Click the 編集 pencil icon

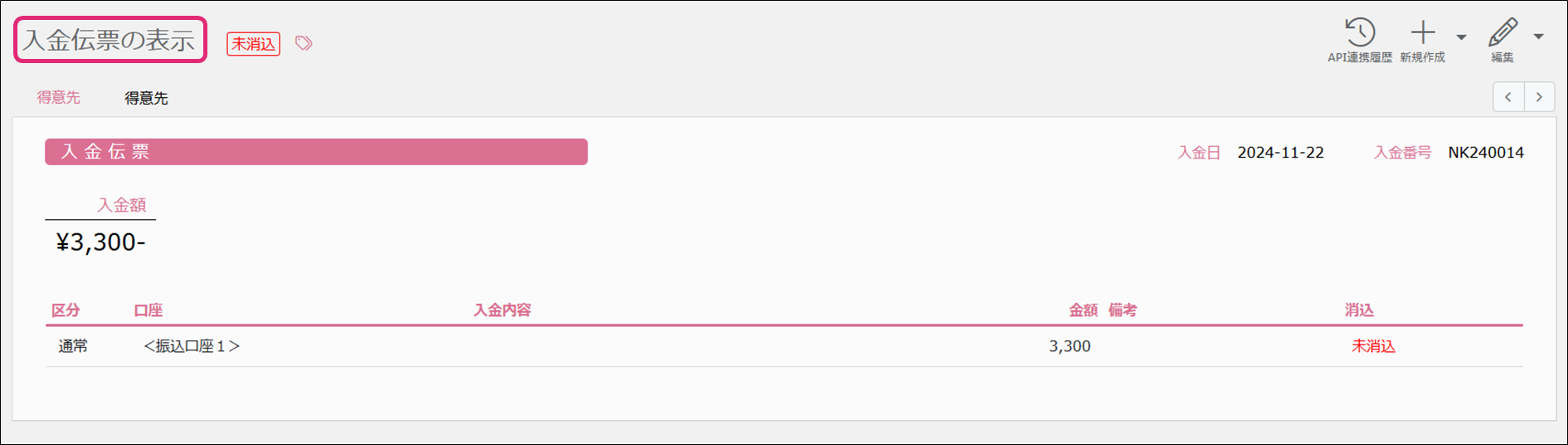(x=1502, y=33)
